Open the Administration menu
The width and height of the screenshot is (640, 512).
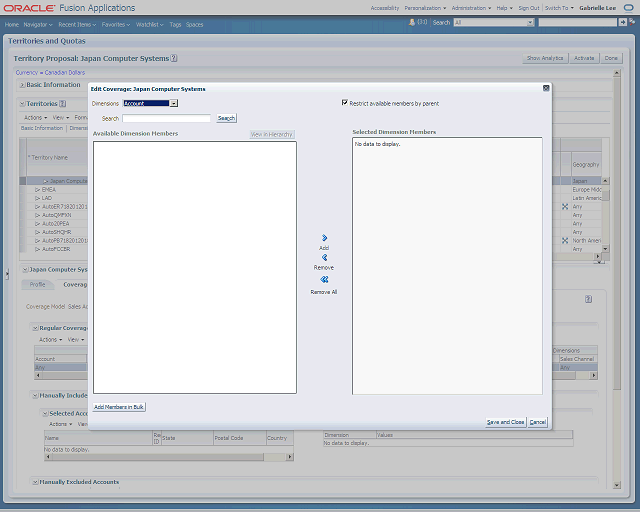(471, 8)
